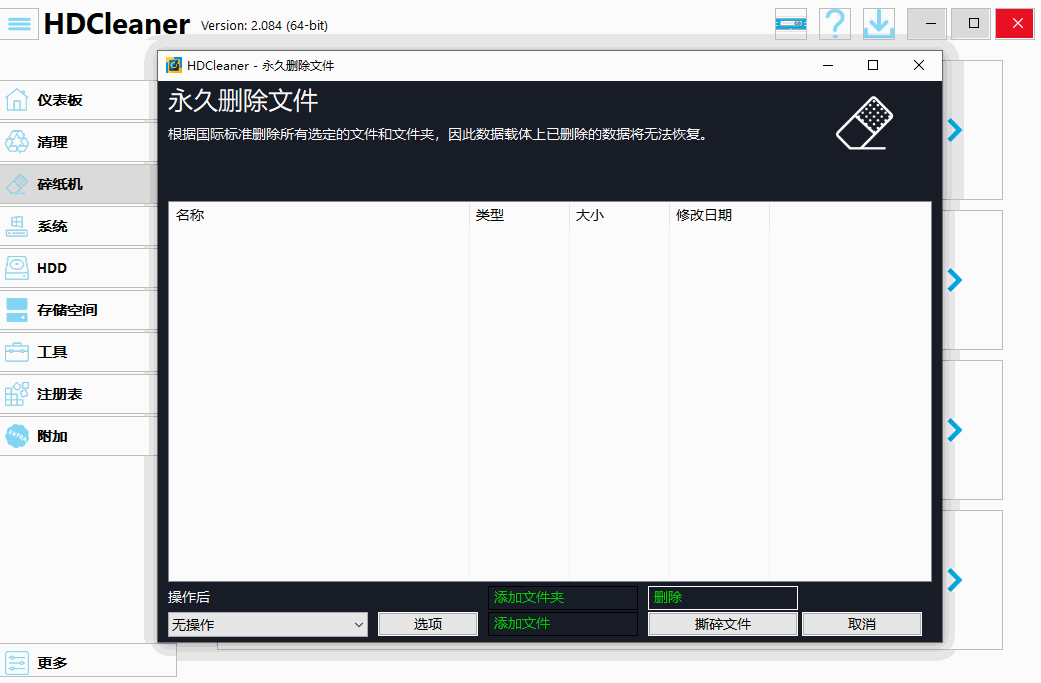Minimize the 永久删除文件 dialog
The image size is (1041, 683).
tap(828, 65)
